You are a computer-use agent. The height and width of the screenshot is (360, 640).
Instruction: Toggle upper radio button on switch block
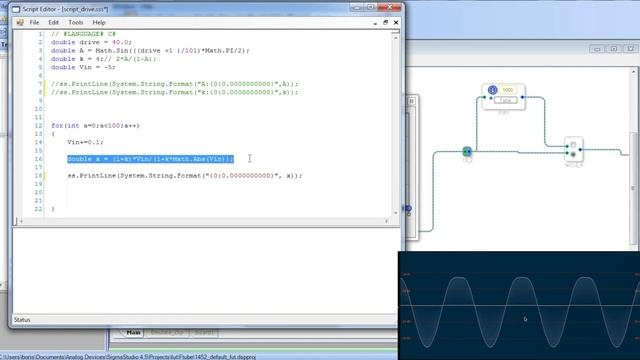573,145
